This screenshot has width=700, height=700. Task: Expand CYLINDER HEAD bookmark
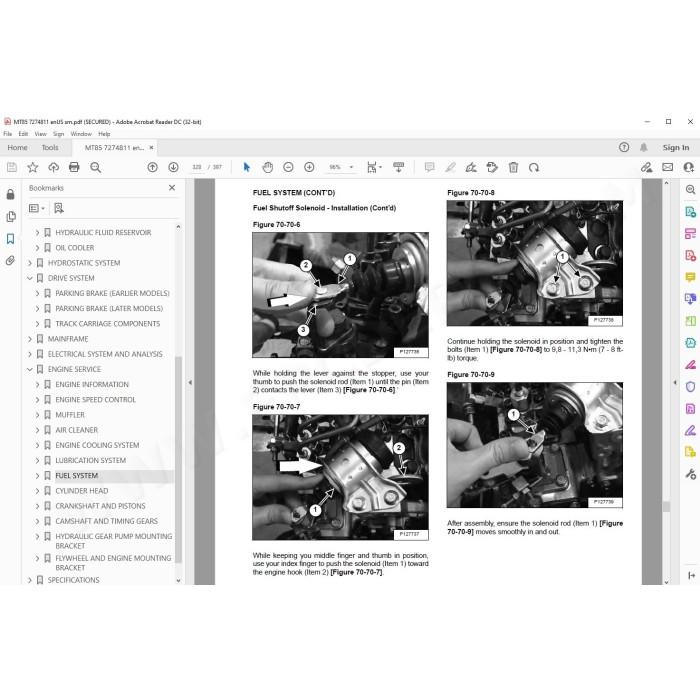[x=38, y=491]
